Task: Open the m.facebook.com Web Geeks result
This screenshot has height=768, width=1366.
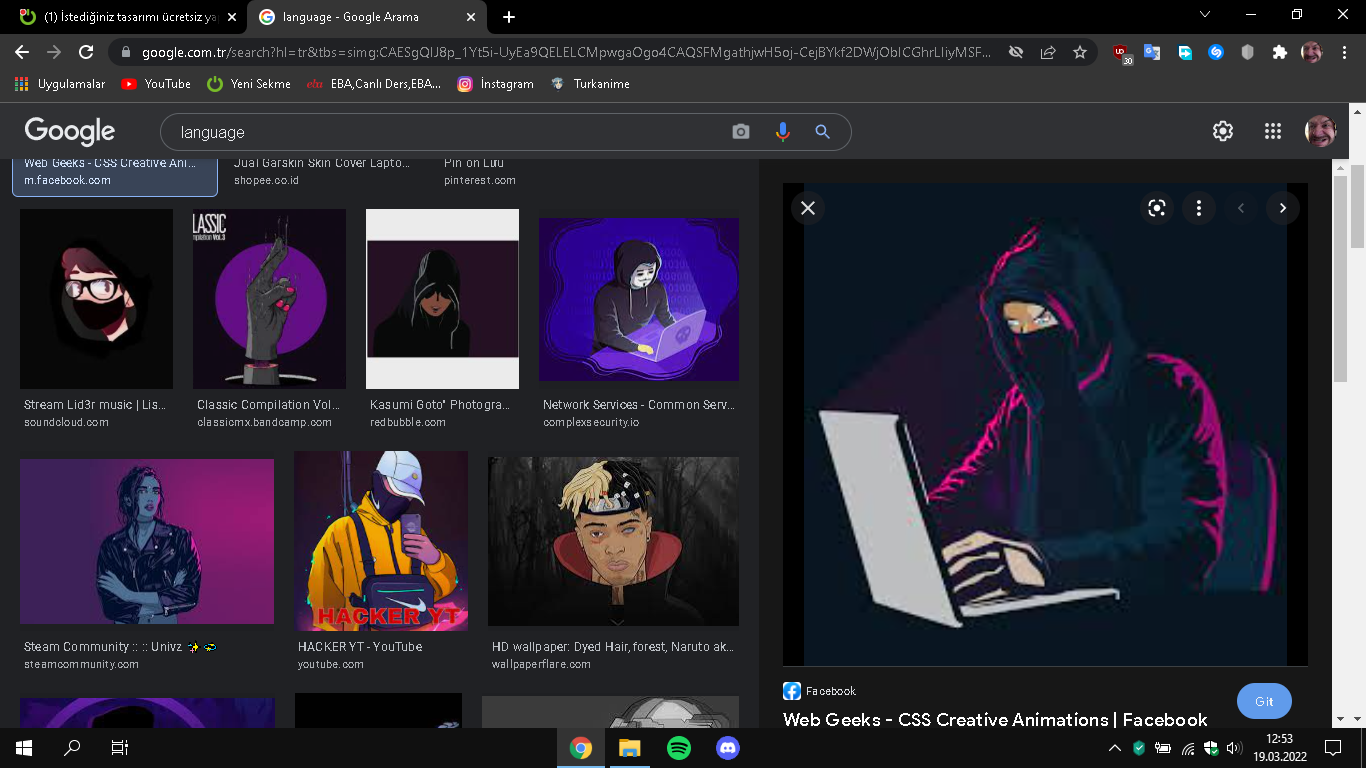Action: [x=115, y=176]
